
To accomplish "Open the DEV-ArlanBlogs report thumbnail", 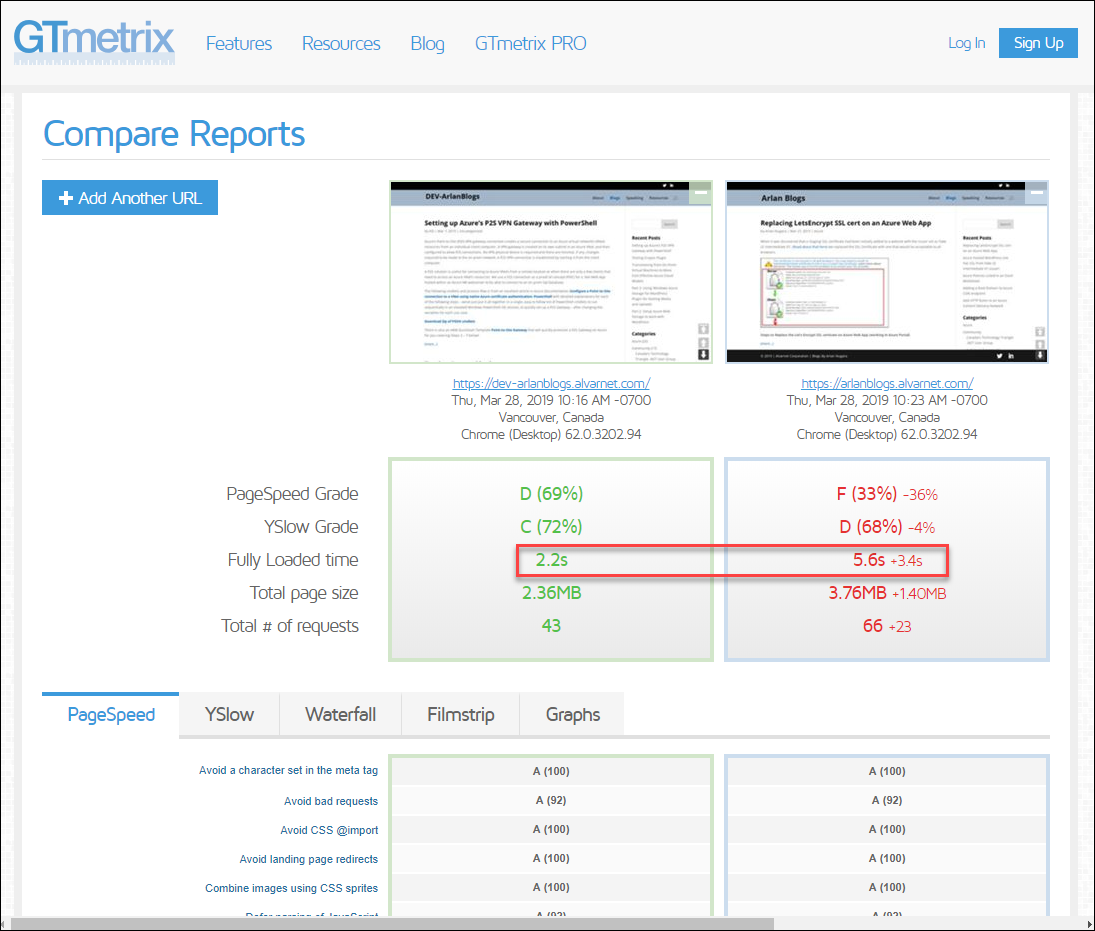I will (x=550, y=272).
